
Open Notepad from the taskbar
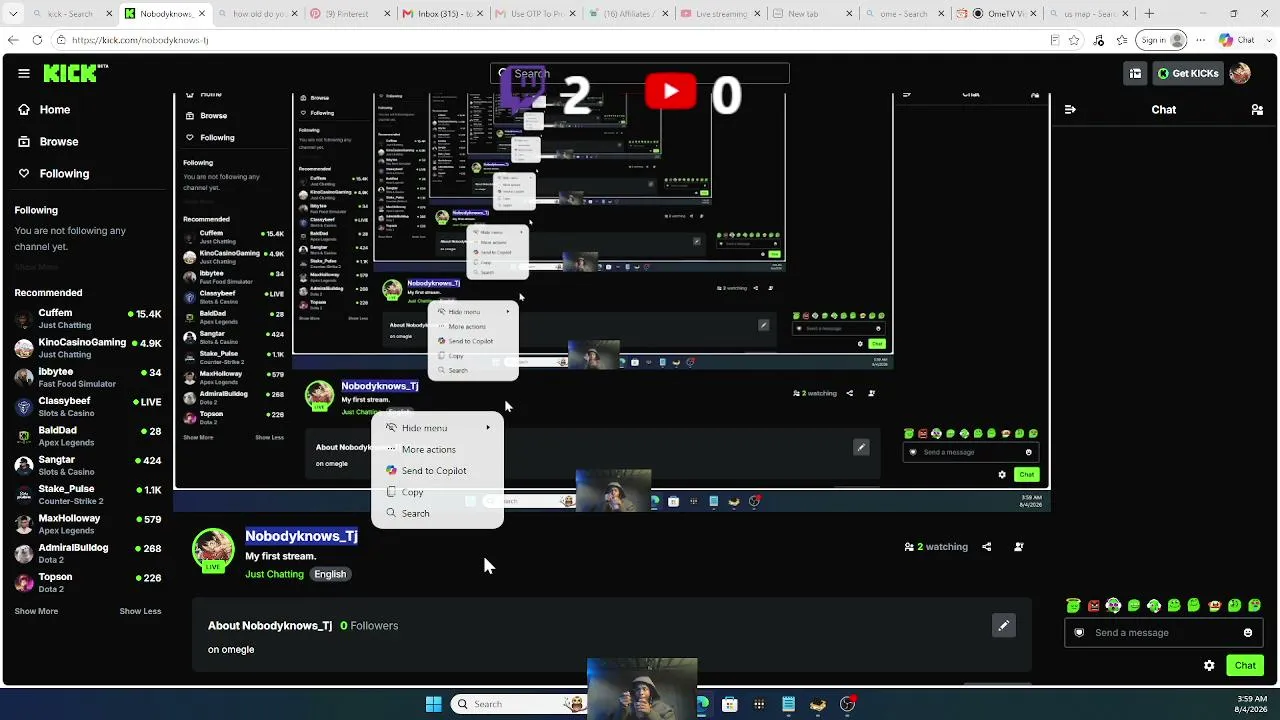789,704
